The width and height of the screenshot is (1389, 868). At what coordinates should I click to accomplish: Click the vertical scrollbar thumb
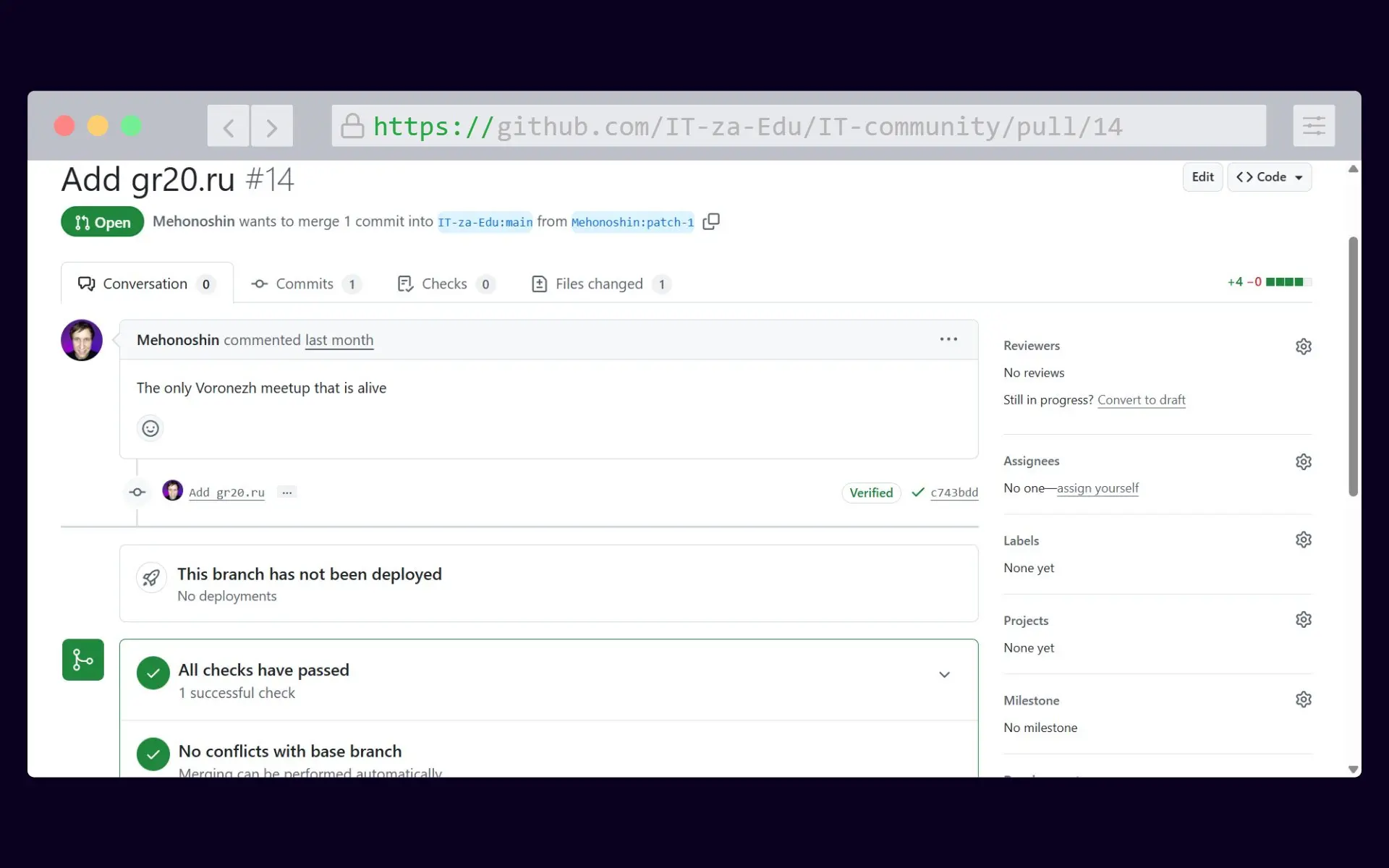pos(1353,366)
